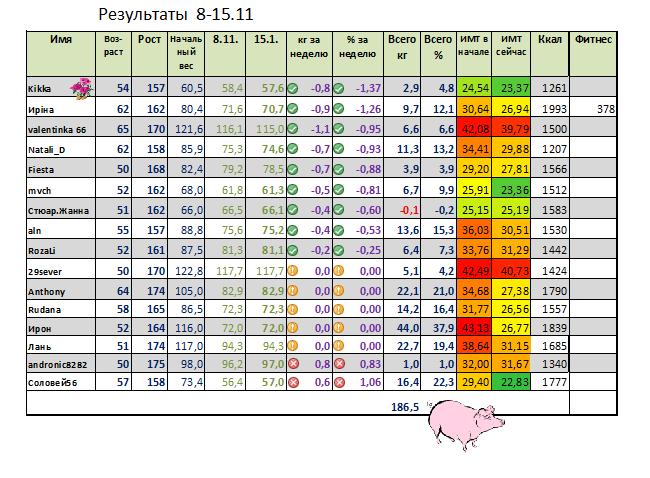Viewport: 650px width, 478px height.
Task: Click green check beside -0,88 in Fiesta row
Action: [339, 169]
